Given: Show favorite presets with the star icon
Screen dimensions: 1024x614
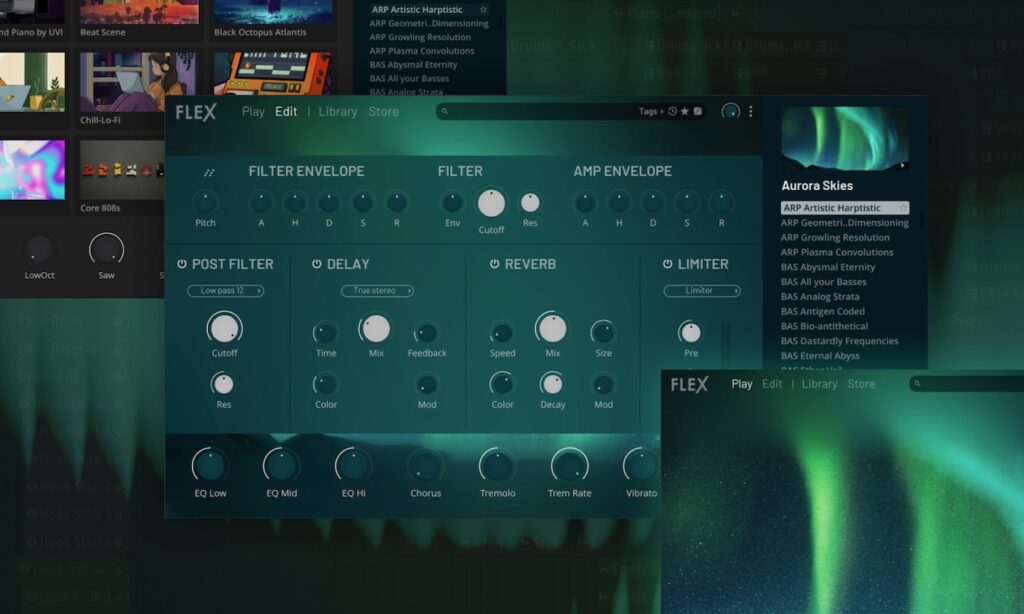Looking at the screenshot, I should (x=684, y=112).
